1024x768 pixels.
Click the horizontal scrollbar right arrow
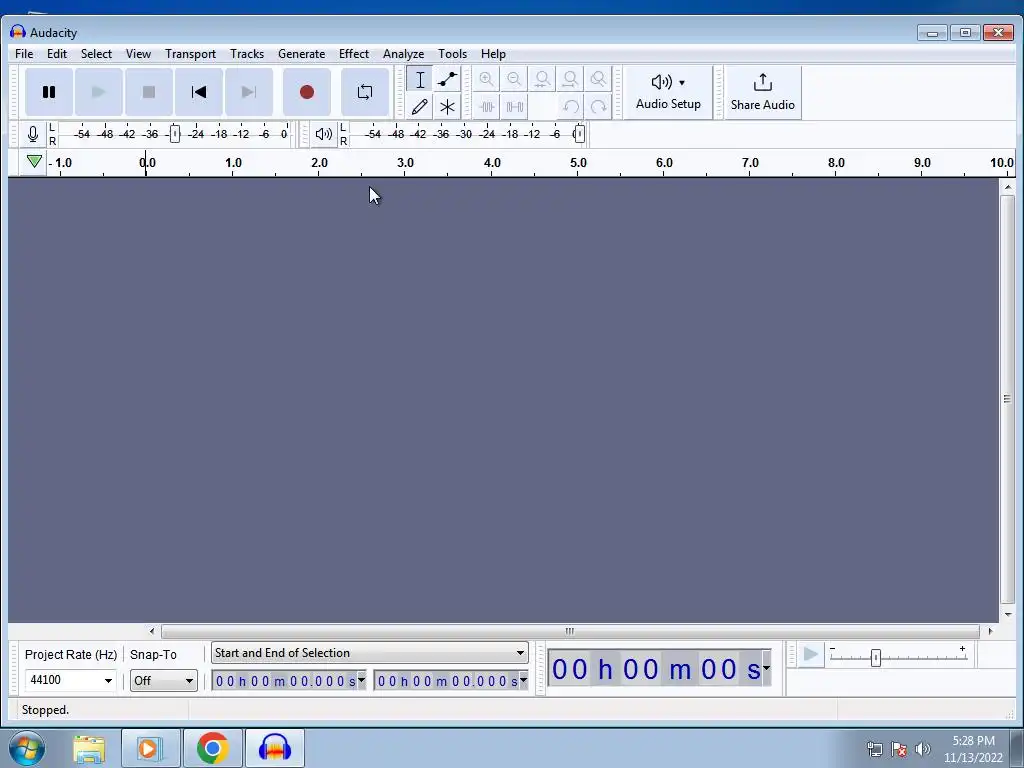990,631
